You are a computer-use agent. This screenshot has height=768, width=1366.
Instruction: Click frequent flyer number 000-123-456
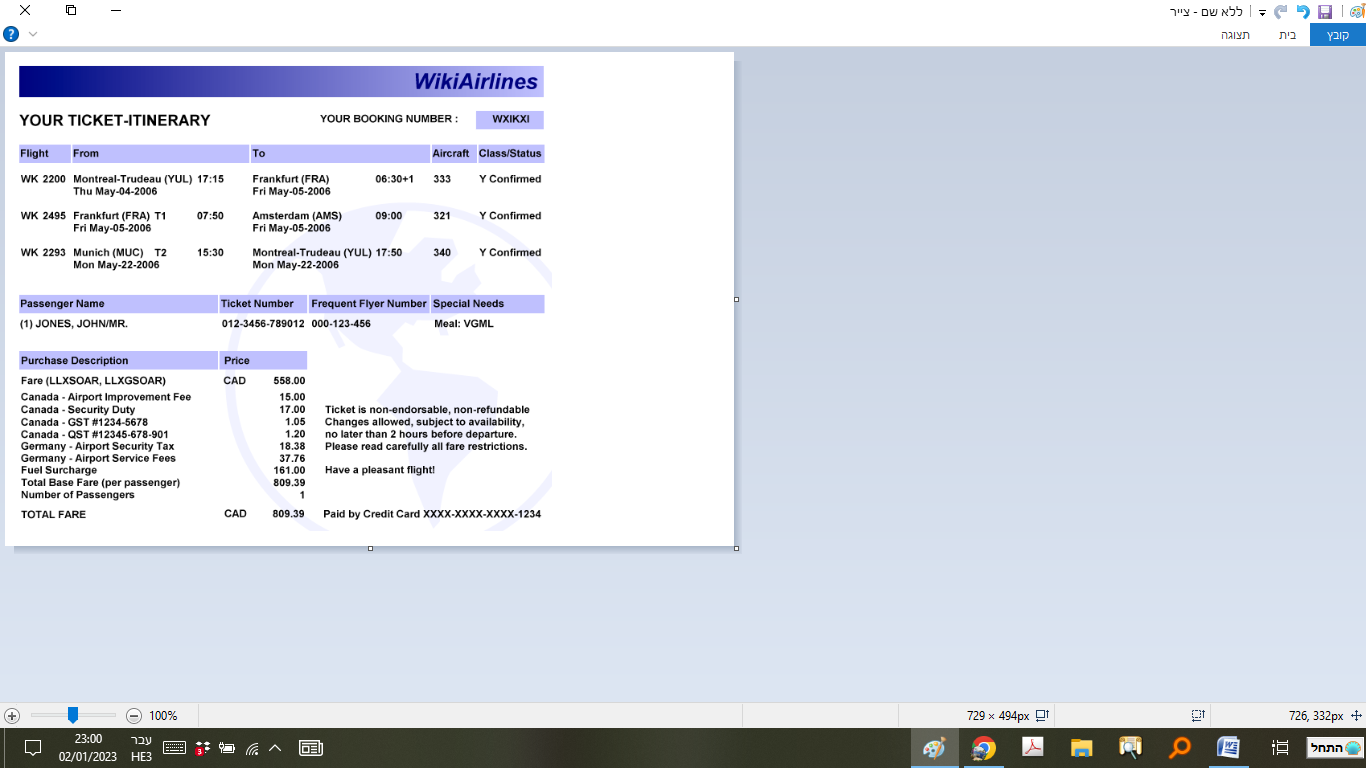pyautogui.click(x=341, y=324)
